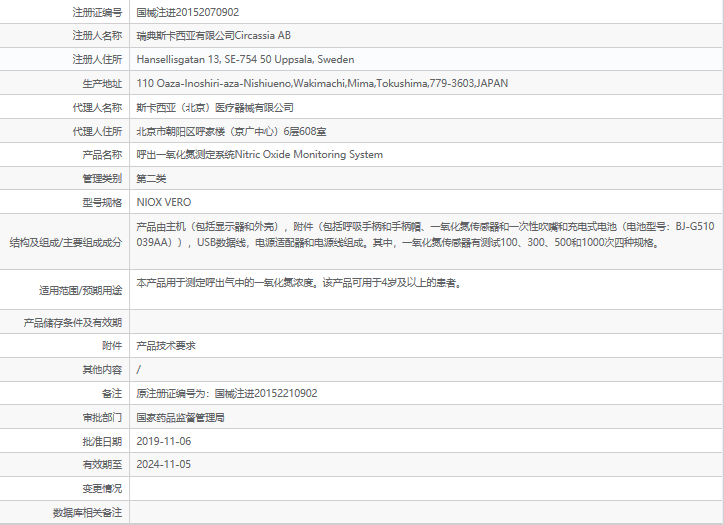Select the 生产地址 label

tap(102, 84)
